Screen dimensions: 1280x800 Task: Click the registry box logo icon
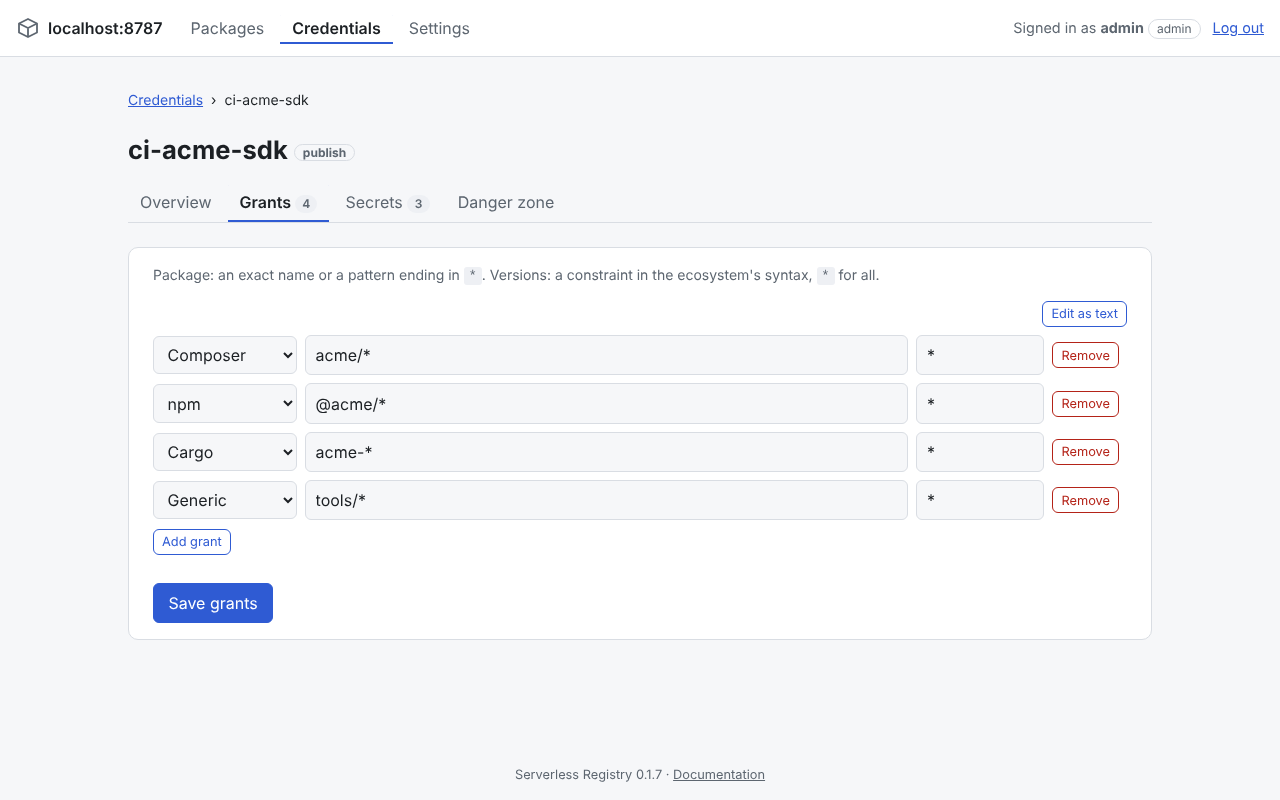pyautogui.click(x=28, y=28)
